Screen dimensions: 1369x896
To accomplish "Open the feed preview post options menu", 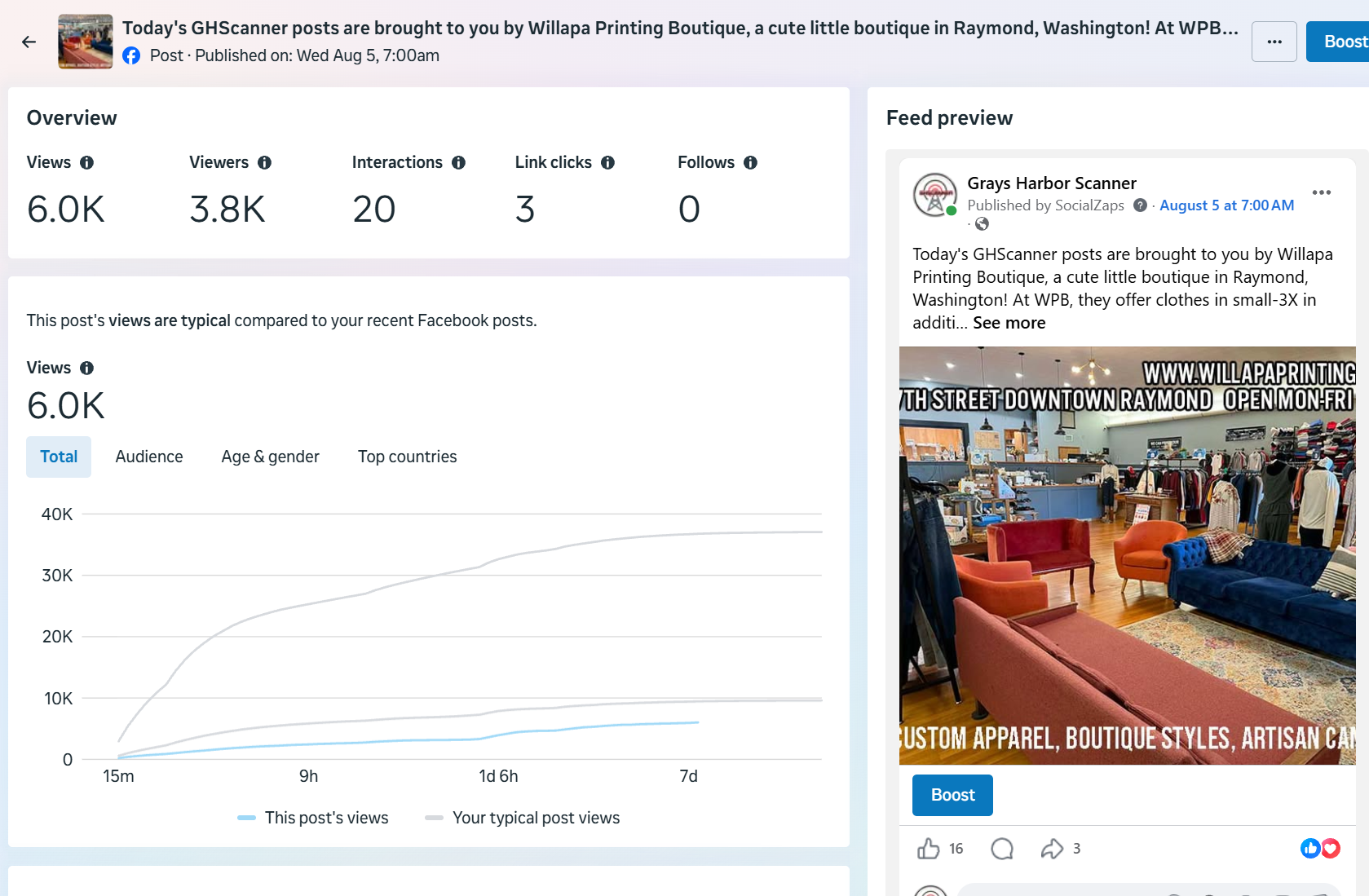I will click(x=1322, y=192).
